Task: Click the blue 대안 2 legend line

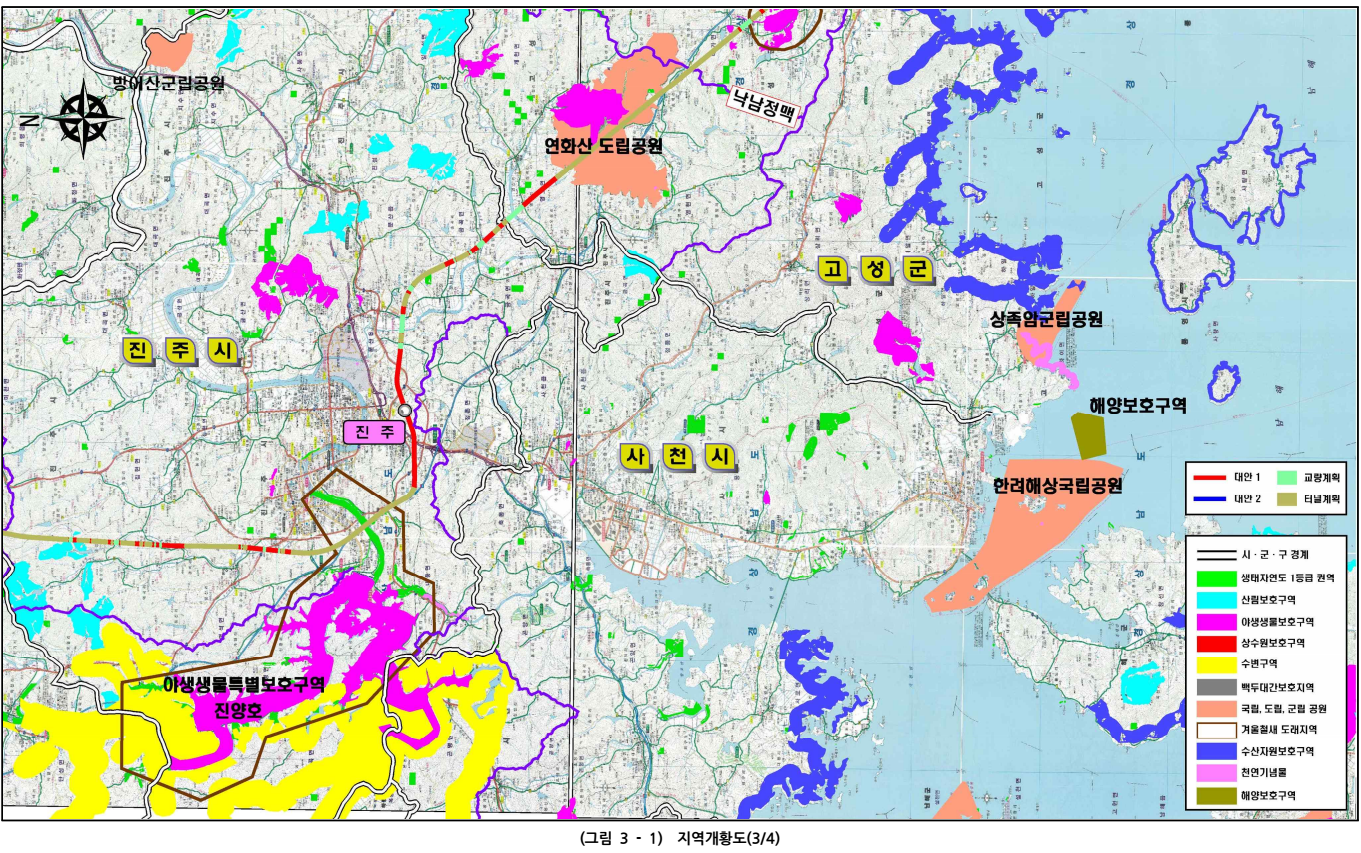Action: (x=1212, y=498)
